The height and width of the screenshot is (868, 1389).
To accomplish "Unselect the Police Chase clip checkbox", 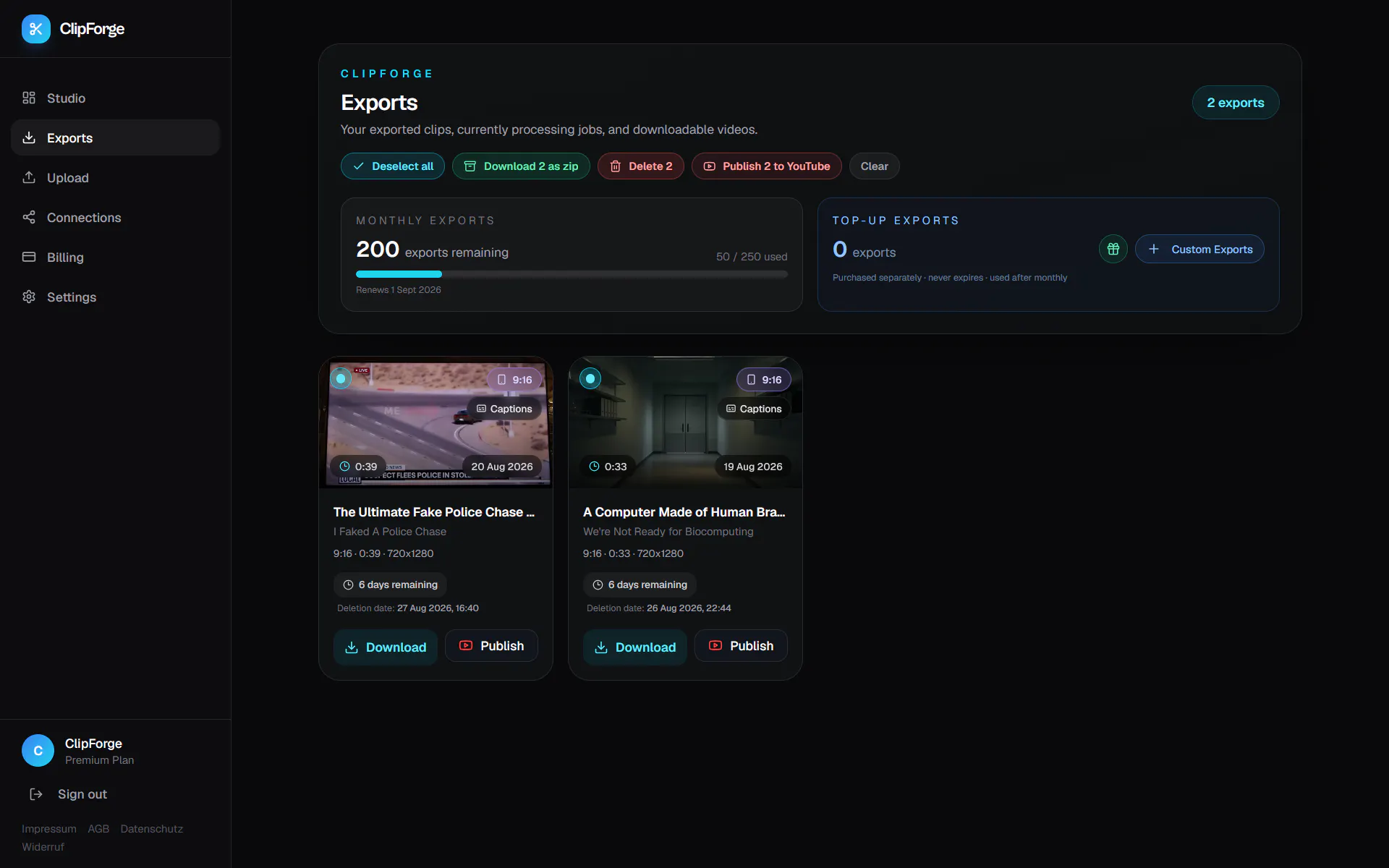I will click(341, 378).
